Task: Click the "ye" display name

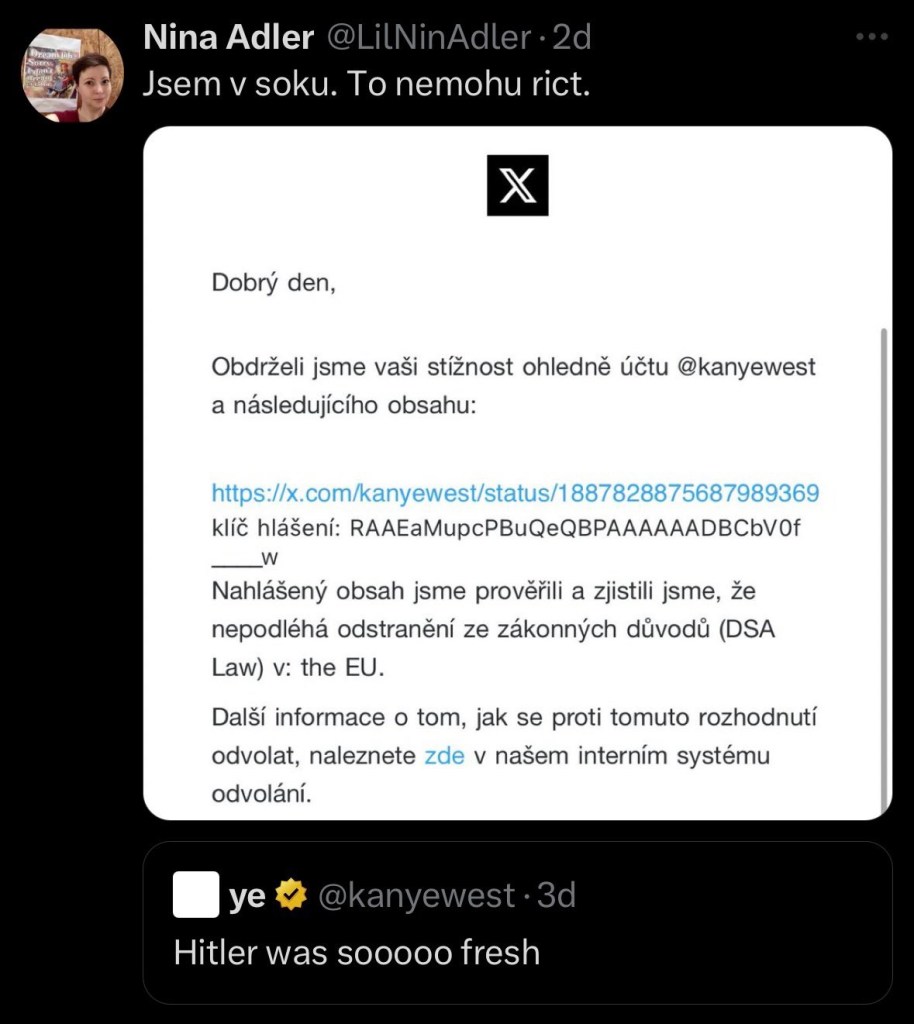Action: 247,895
